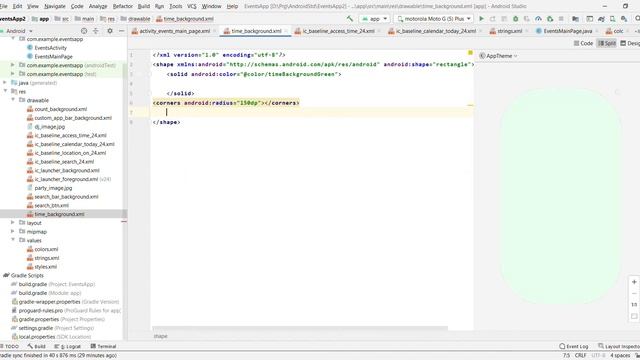
Task: Collapse the drawable folder
Action: pyautogui.click(x=13, y=100)
